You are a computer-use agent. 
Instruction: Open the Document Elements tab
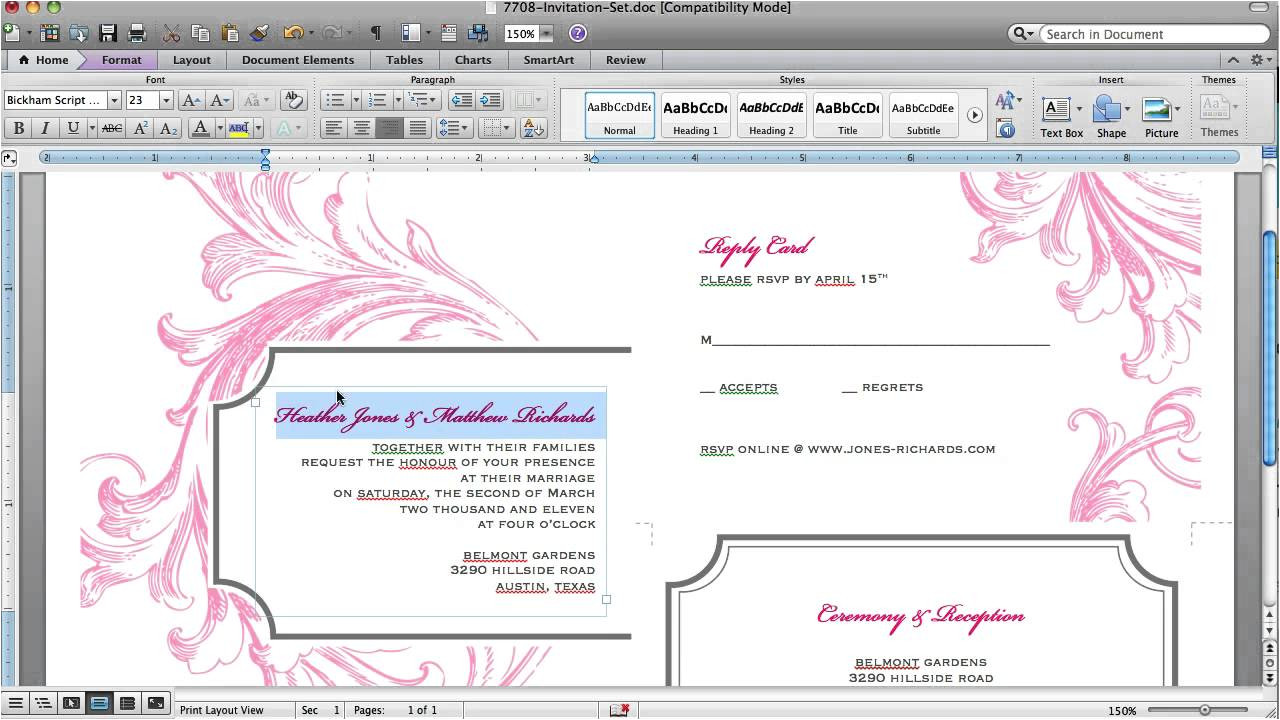297,60
